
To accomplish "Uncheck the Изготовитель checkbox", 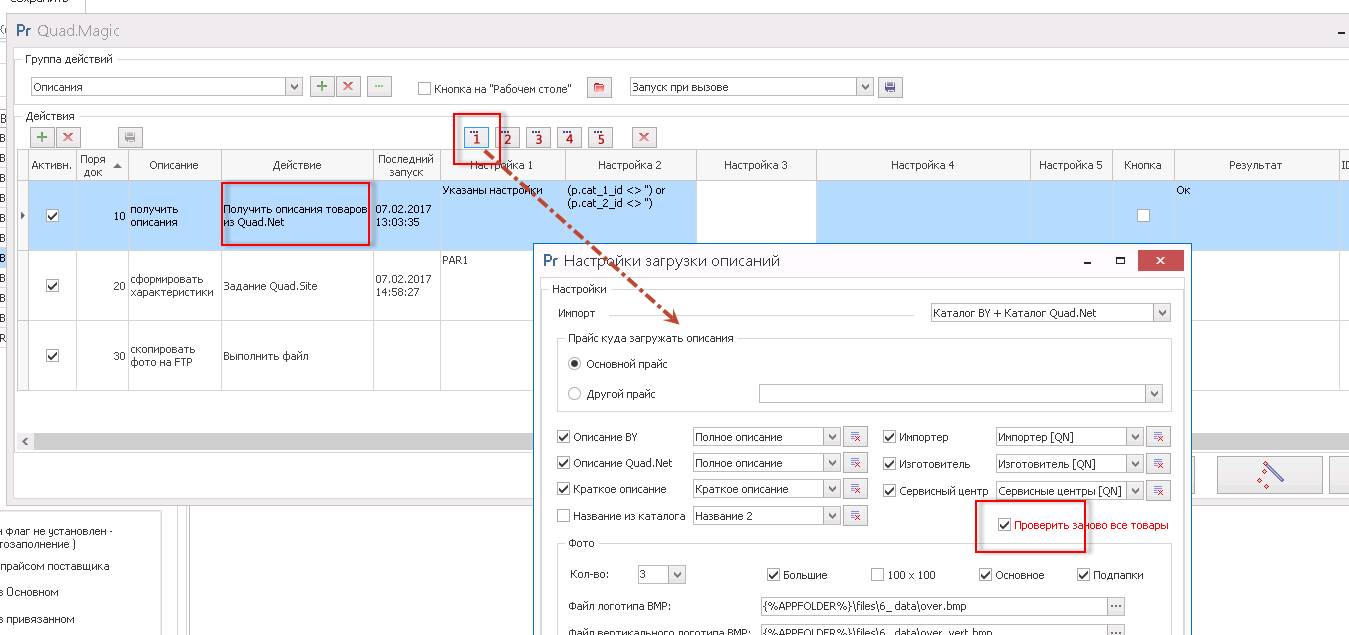I will 890,464.
